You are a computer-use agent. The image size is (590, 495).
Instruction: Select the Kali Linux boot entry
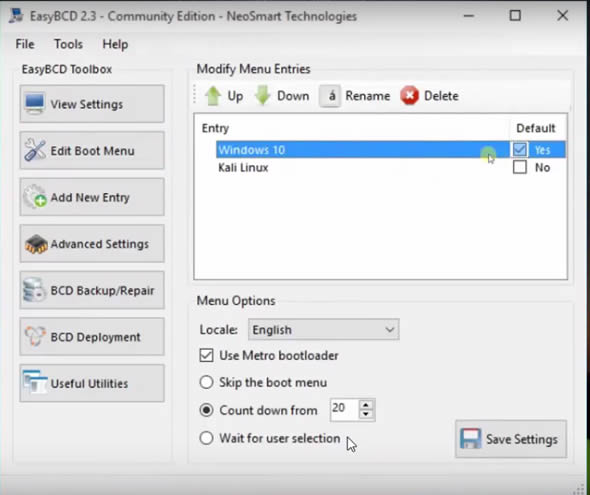click(243, 167)
